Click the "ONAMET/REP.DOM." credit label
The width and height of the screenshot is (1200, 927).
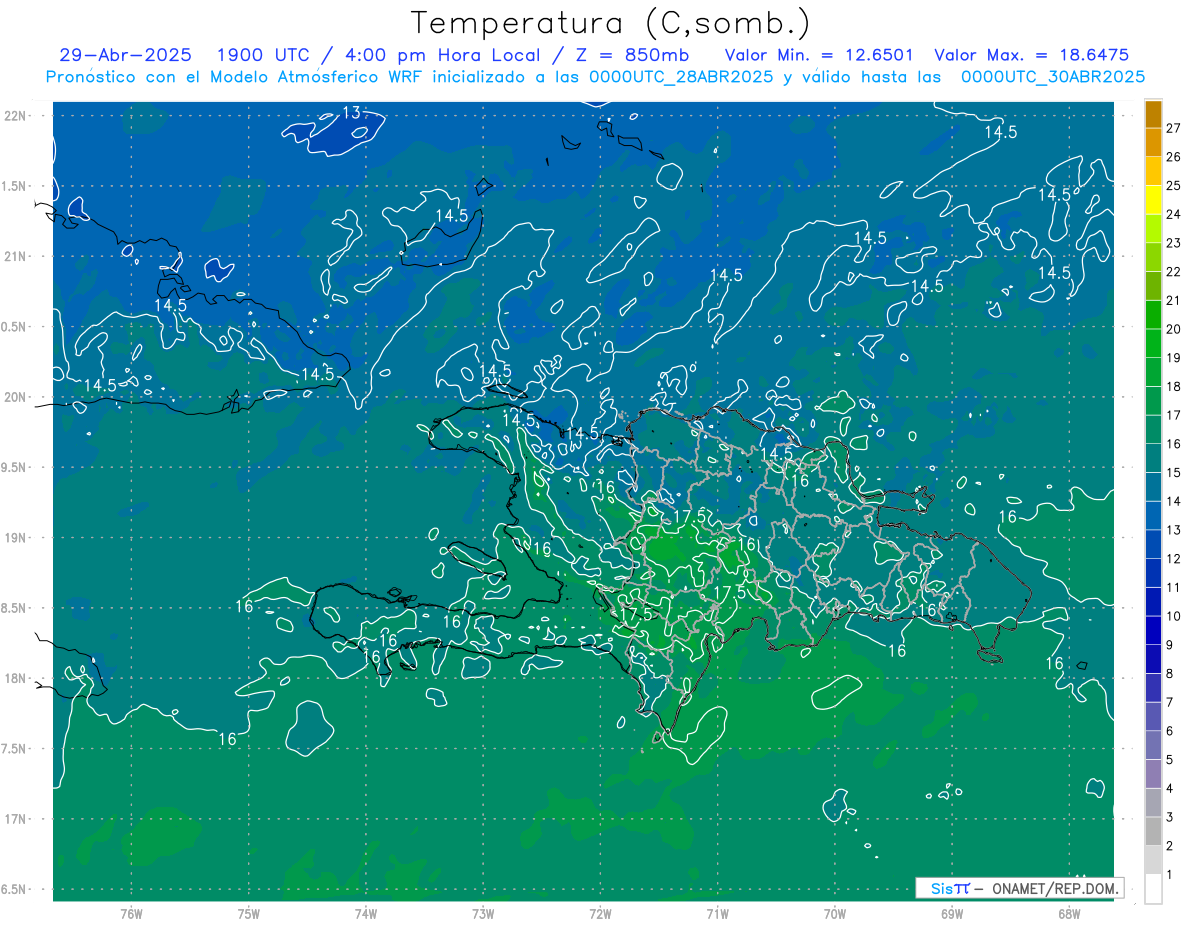tap(1057, 888)
